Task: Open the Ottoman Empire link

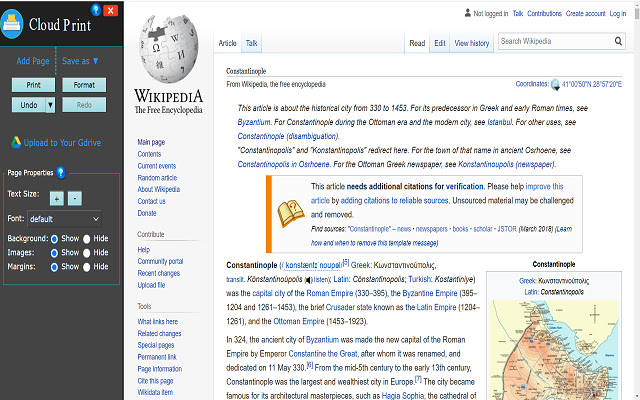Action: pyautogui.click(x=298, y=321)
